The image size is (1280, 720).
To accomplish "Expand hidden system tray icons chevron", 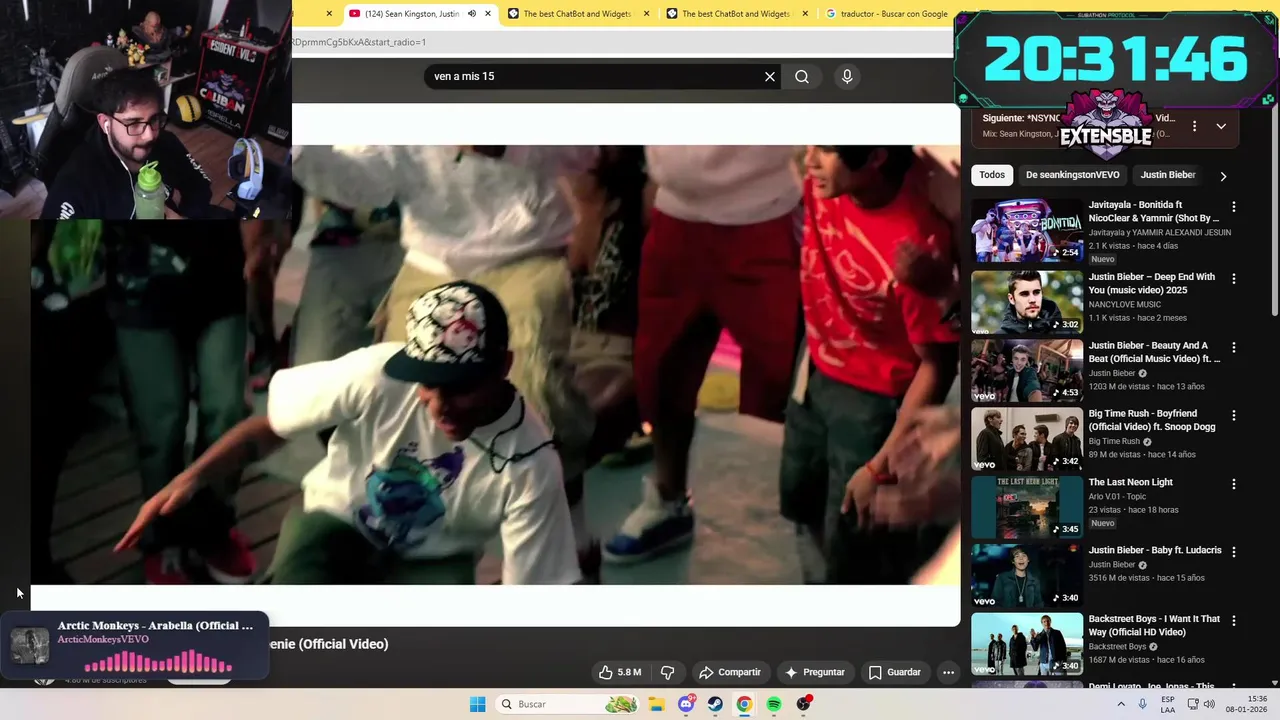I will [x=1121, y=704].
